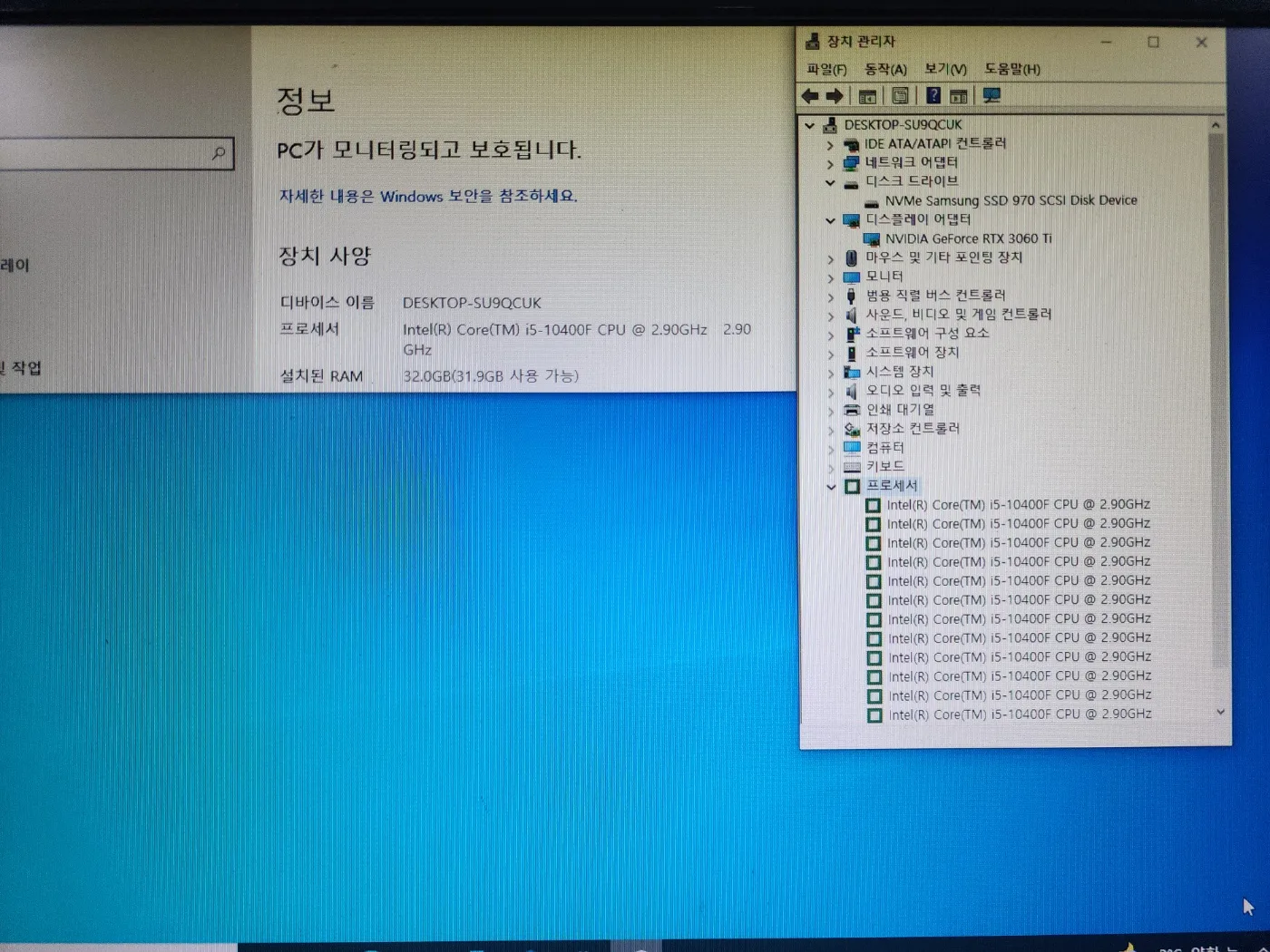The height and width of the screenshot is (952, 1270).
Task: Click the 마우스 및 기타 포인팅 장치 icon
Action: tap(851, 258)
